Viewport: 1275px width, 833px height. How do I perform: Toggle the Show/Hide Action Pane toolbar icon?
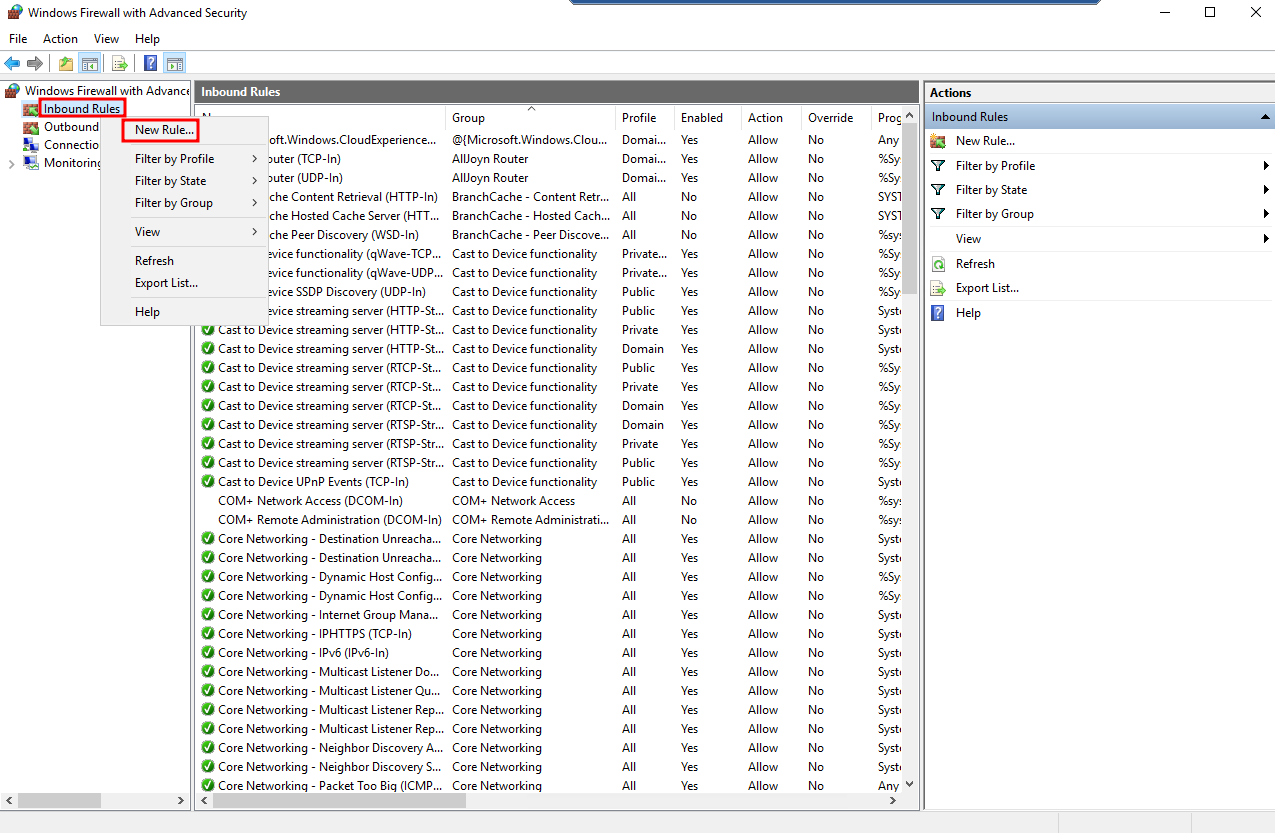(174, 64)
